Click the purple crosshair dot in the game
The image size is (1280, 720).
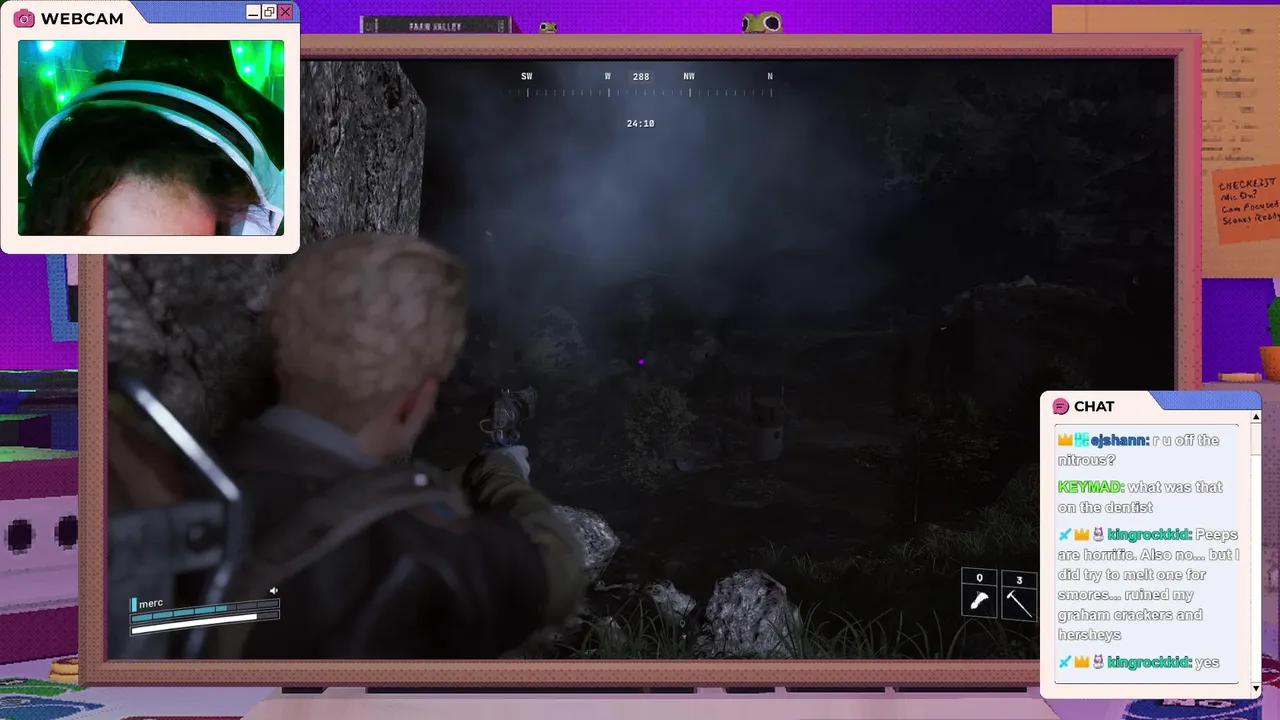641,362
